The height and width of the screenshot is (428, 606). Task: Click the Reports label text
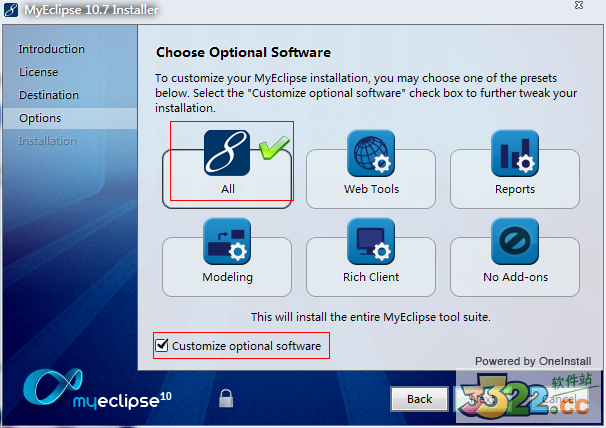[x=515, y=189]
